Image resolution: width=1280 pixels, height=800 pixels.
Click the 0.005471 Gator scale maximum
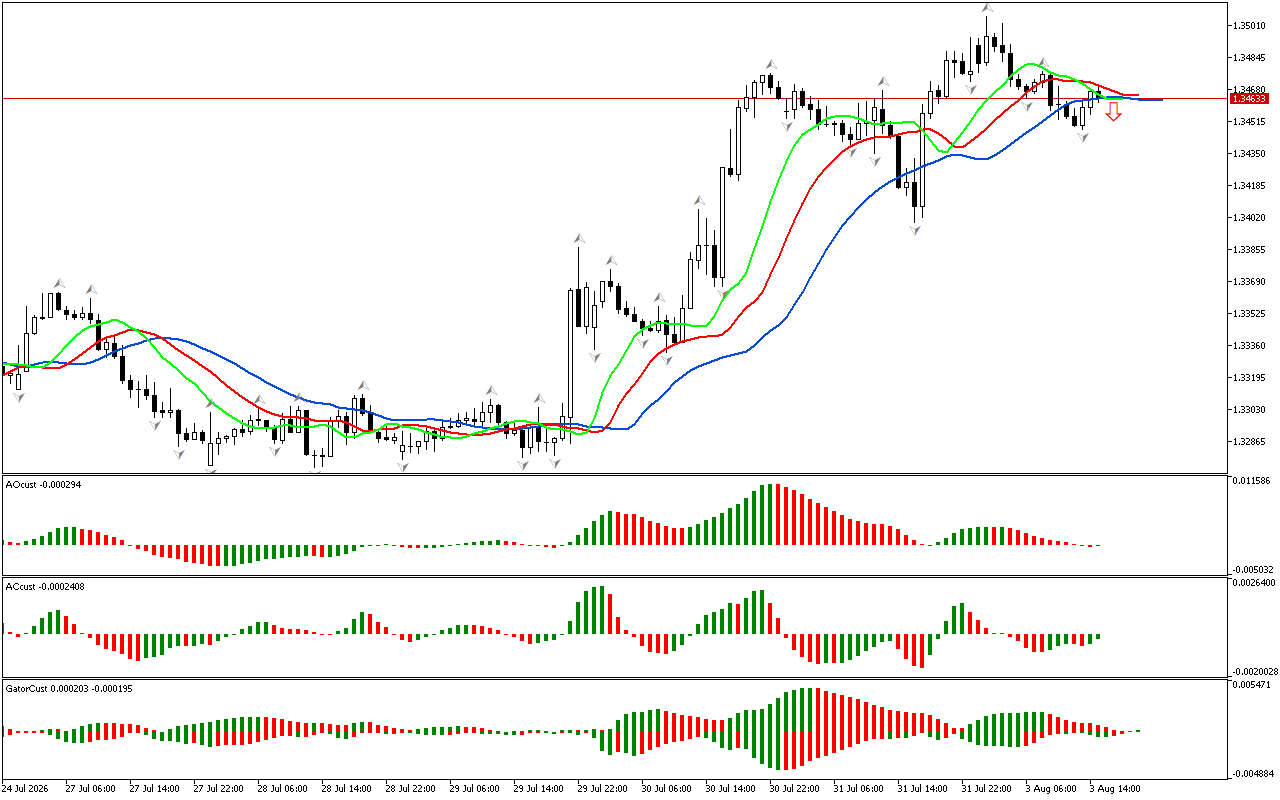point(1251,685)
